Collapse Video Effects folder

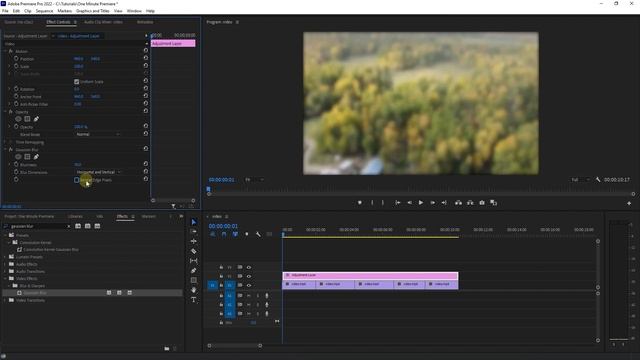(5, 278)
